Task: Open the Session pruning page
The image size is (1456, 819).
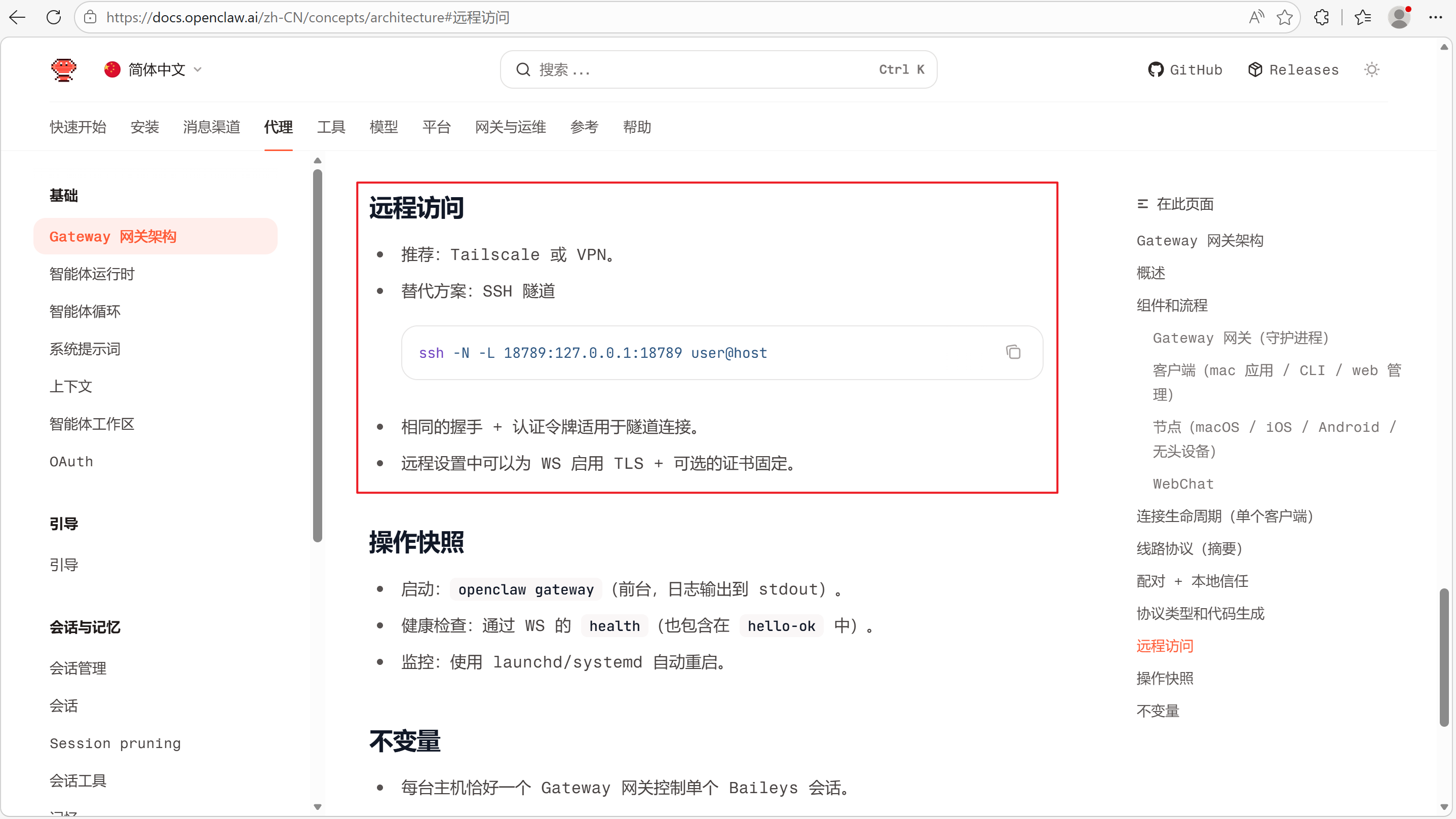Action: [114, 743]
